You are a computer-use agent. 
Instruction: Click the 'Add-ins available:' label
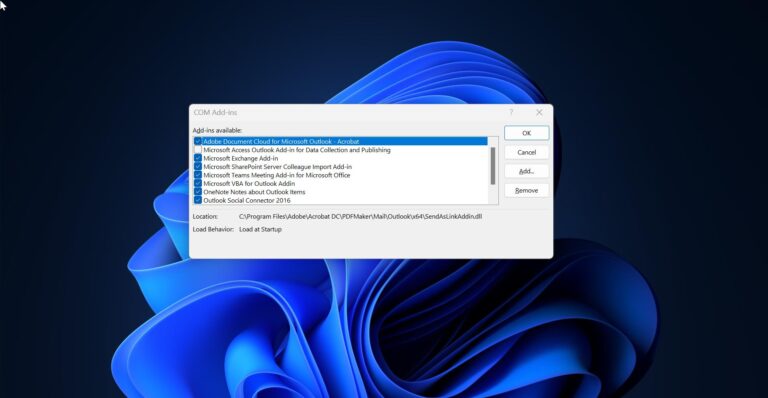pyautogui.click(x=217, y=130)
